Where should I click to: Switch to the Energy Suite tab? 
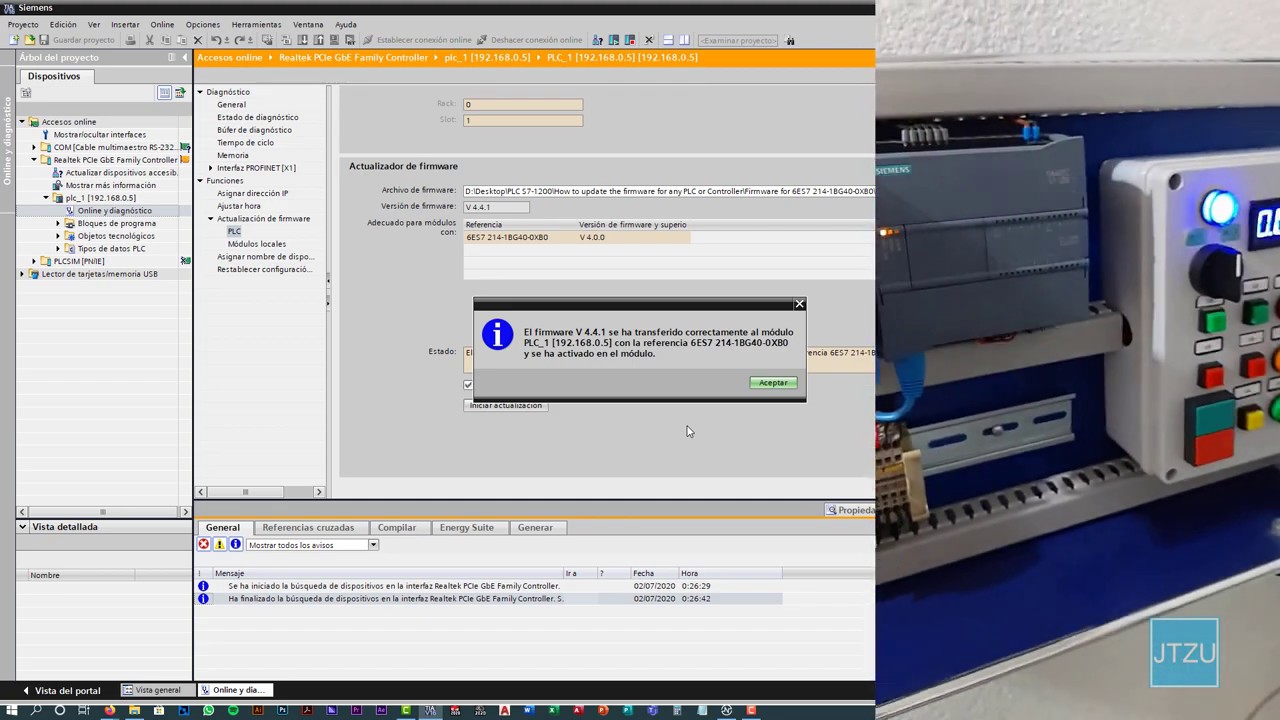click(x=467, y=527)
